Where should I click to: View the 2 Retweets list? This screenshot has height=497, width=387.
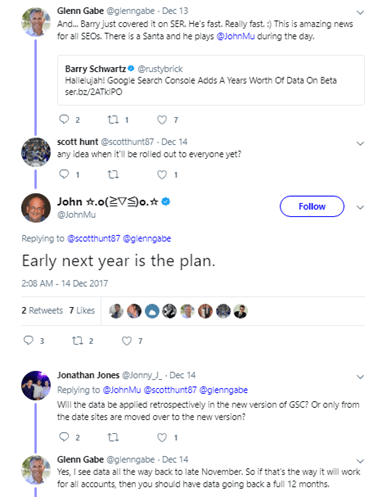tap(42, 310)
